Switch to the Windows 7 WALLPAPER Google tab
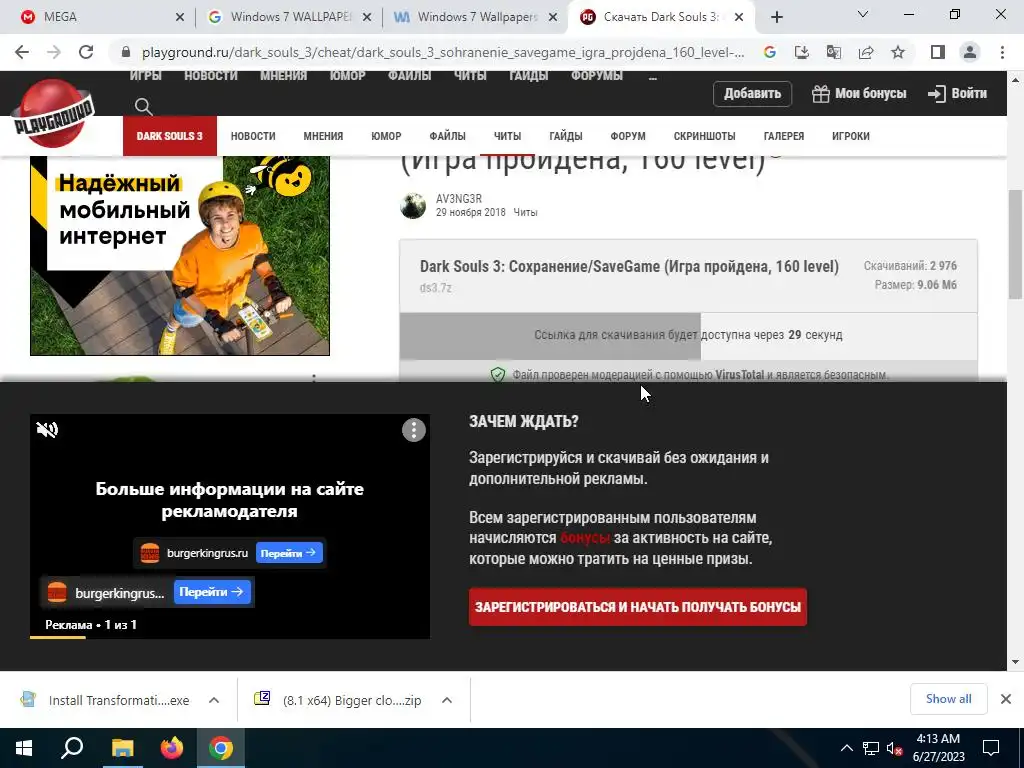Screen dimensions: 1024x768 287,18
